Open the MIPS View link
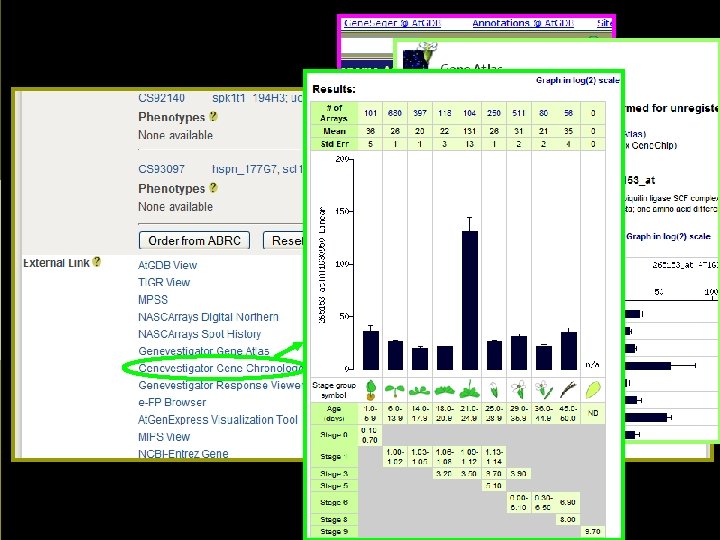Screen dimensions: 720x540 [x=164, y=437]
